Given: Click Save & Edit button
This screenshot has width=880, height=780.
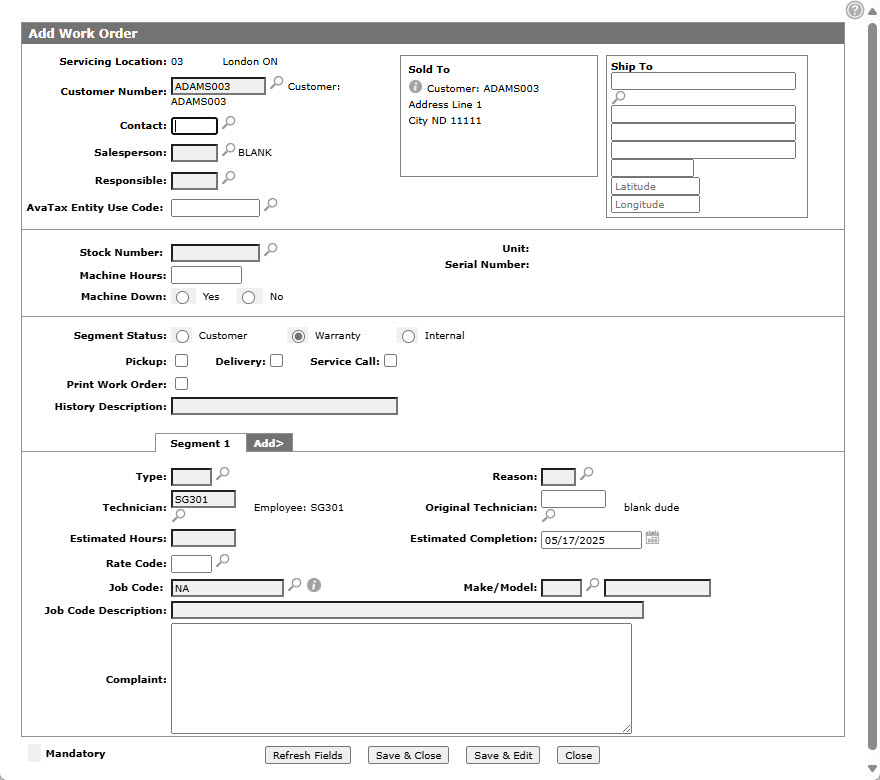Looking at the screenshot, I should click(x=503, y=755).
